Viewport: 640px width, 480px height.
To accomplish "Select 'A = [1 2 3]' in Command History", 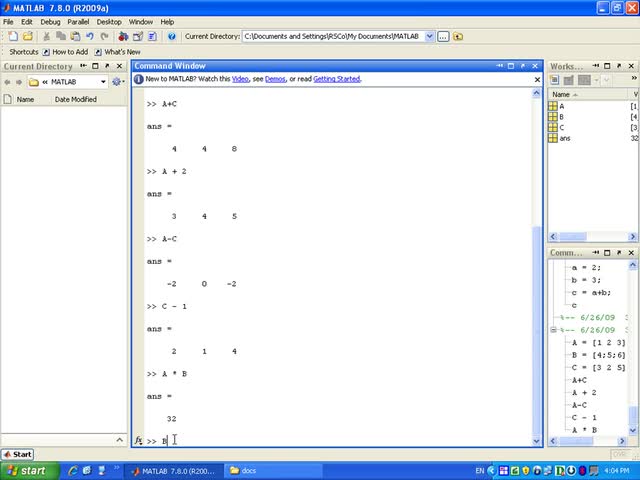I will click(x=598, y=342).
